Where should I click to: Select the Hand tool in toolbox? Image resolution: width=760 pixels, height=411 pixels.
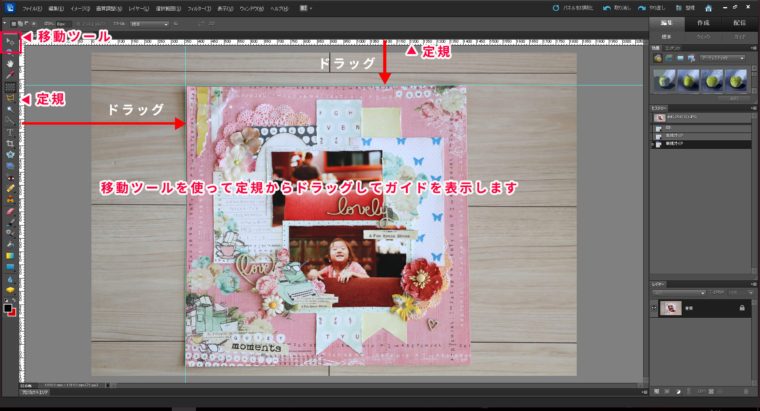[9, 62]
